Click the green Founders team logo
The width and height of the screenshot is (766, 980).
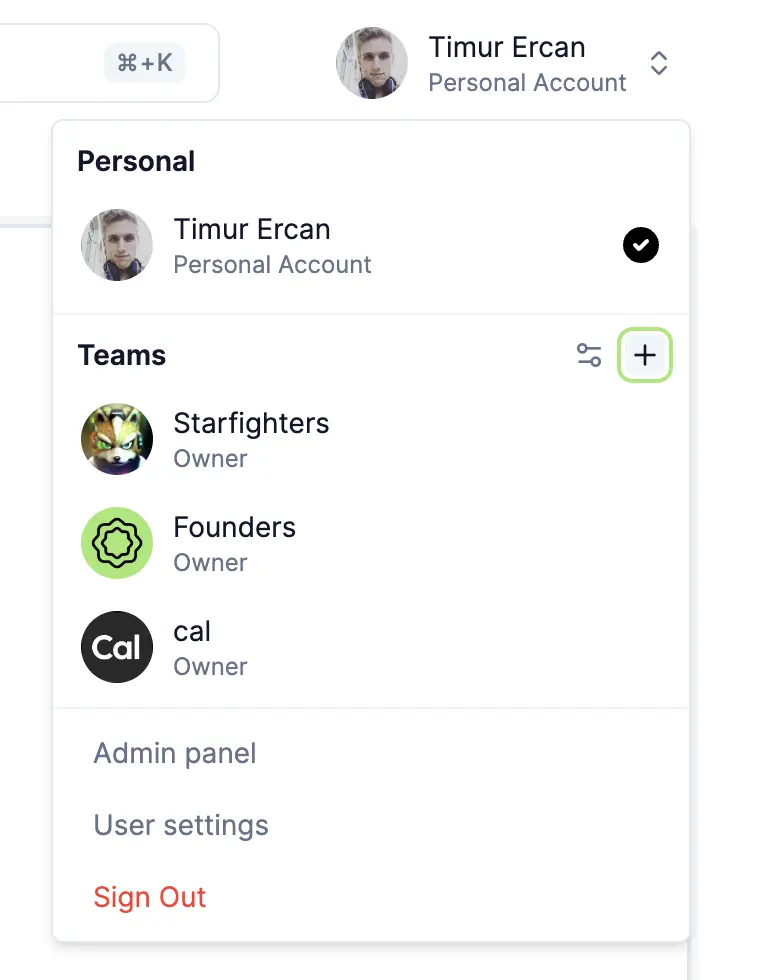(117, 543)
